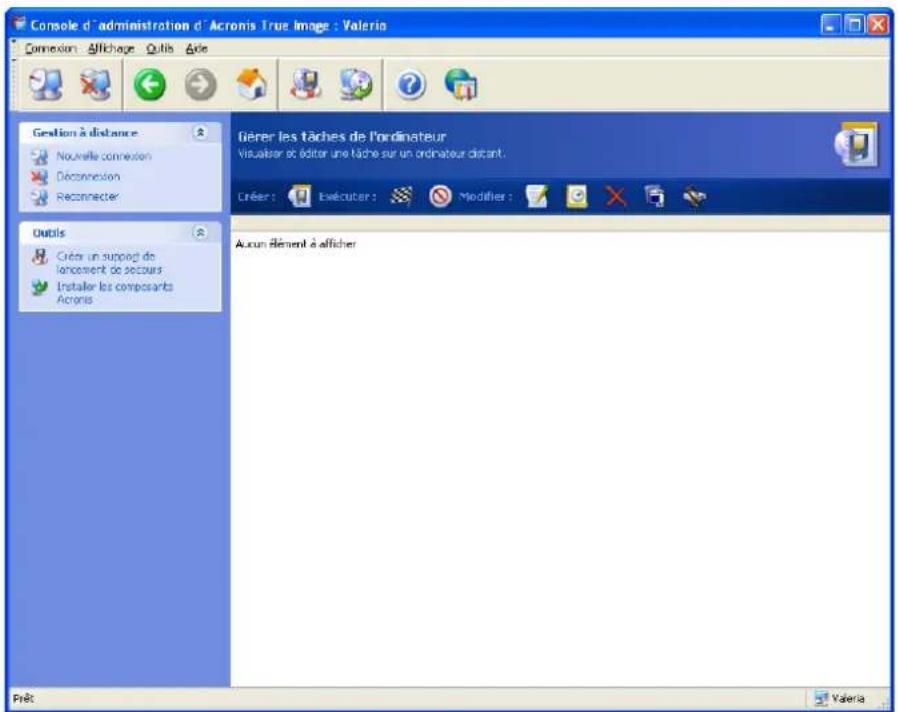Click the Nouvelle connexion sidebar icon

[x=40, y=156]
